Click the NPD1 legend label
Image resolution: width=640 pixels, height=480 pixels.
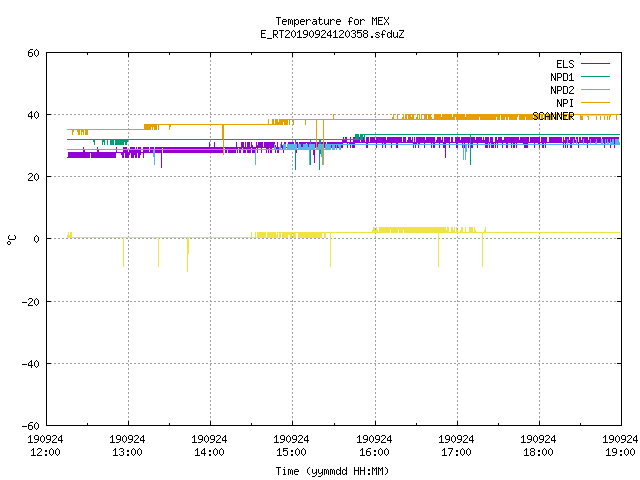point(562,77)
